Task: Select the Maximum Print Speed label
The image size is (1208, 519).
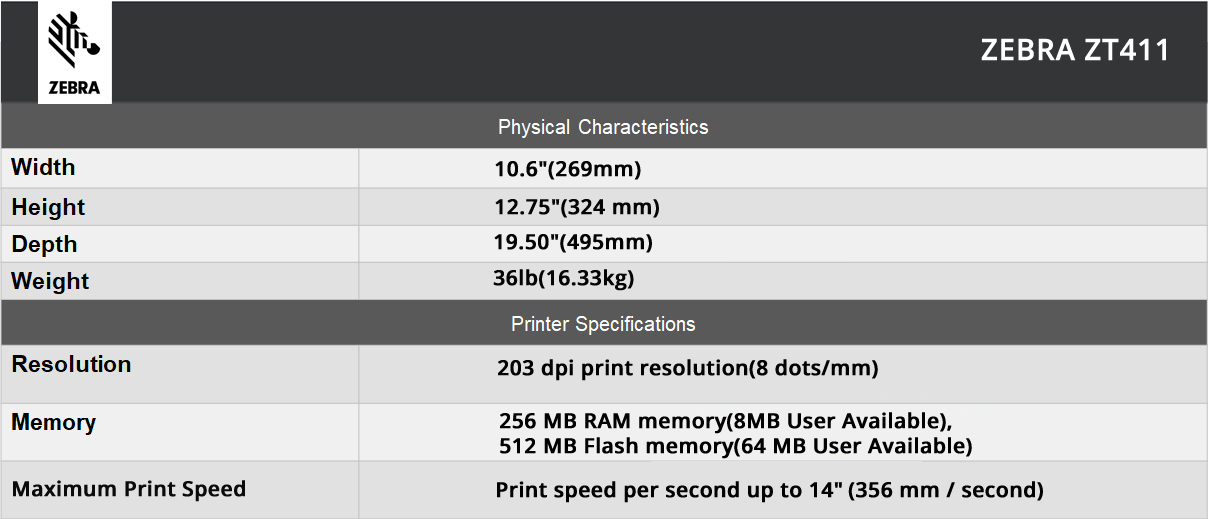Action: point(128,489)
